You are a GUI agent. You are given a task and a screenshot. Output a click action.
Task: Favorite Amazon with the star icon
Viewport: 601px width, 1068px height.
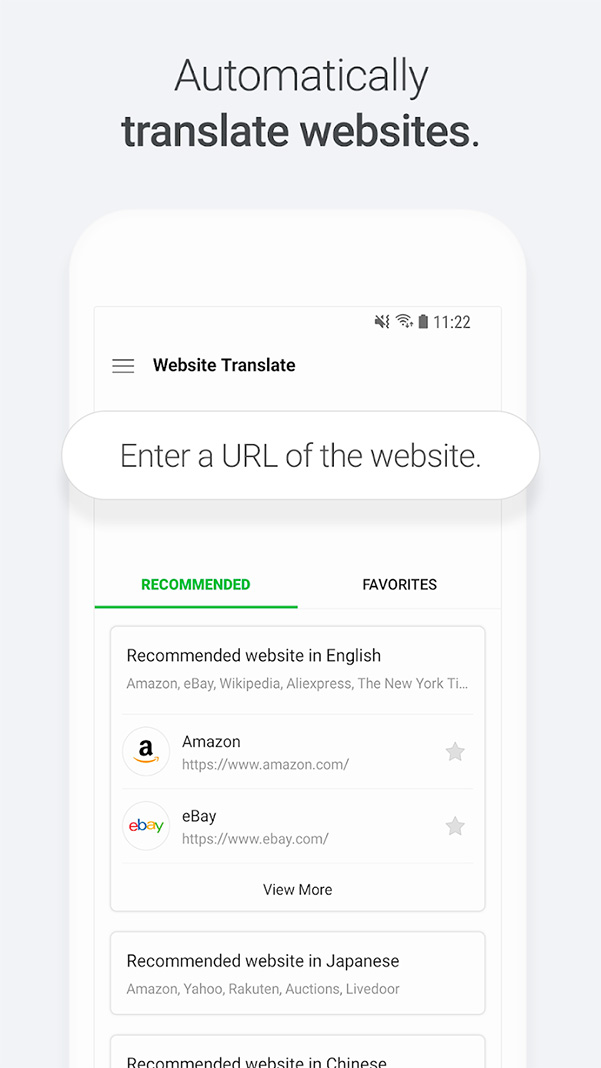click(x=455, y=751)
